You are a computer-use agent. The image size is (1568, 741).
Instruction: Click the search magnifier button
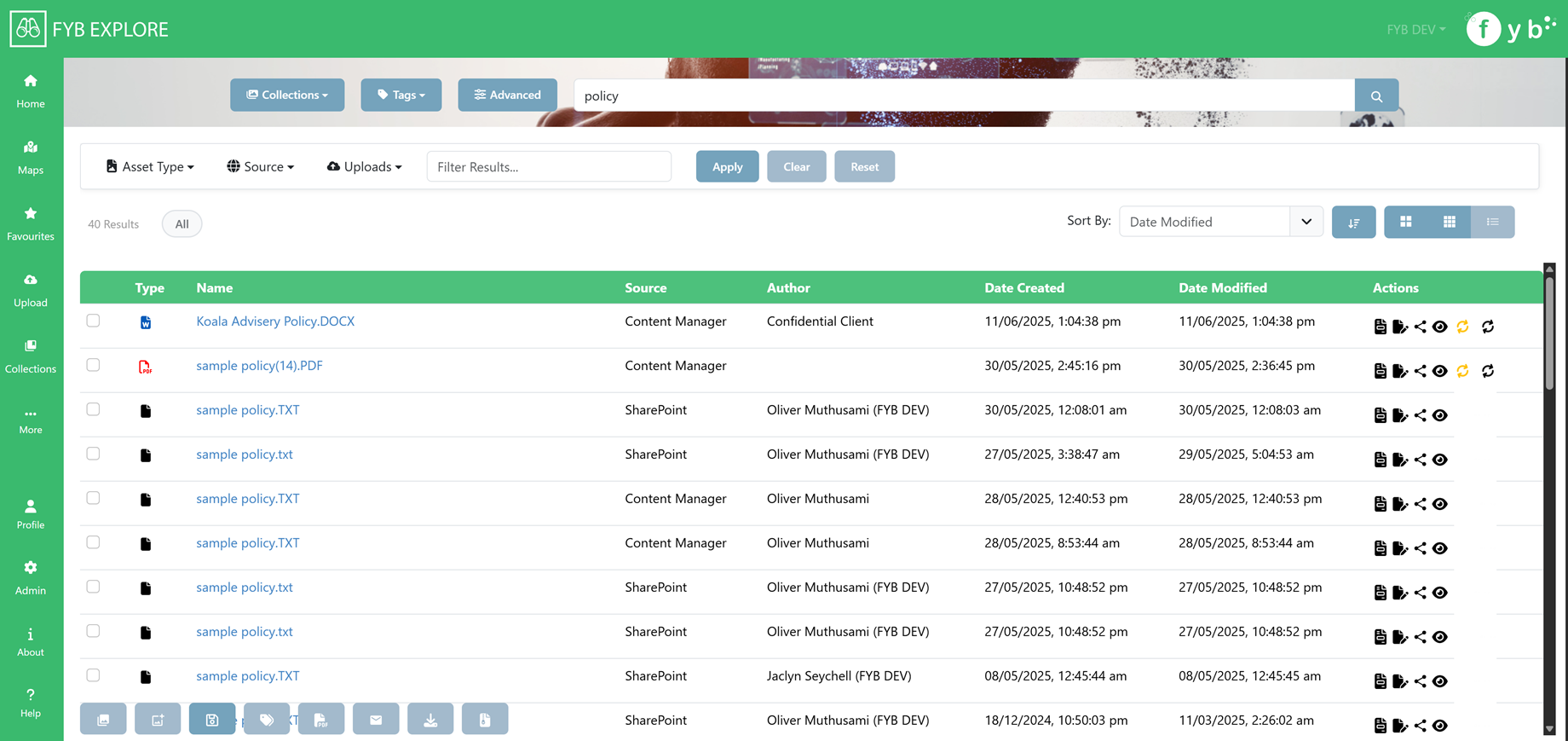(x=1376, y=96)
